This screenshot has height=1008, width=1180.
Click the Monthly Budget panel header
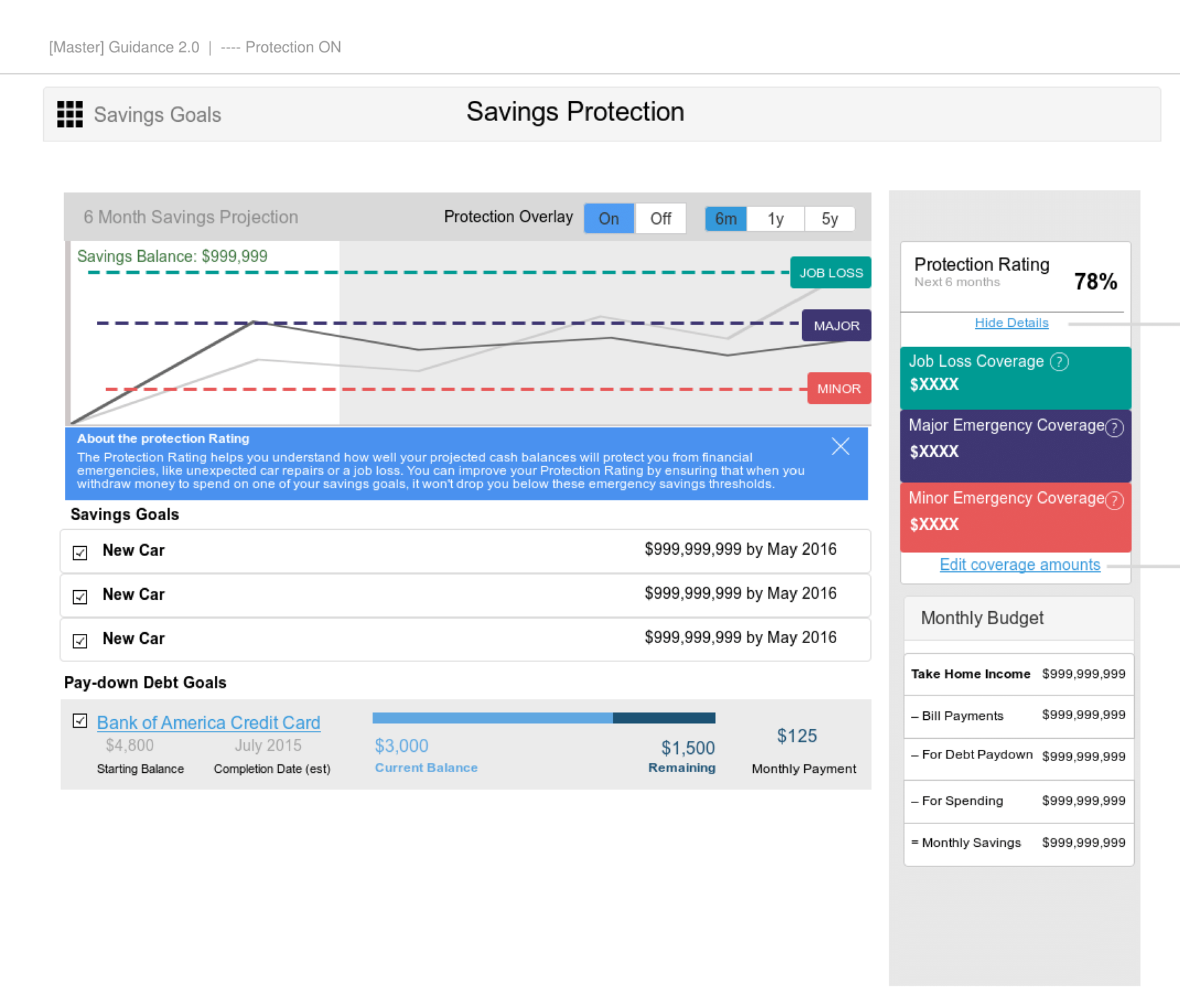(x=1018, y=618)
